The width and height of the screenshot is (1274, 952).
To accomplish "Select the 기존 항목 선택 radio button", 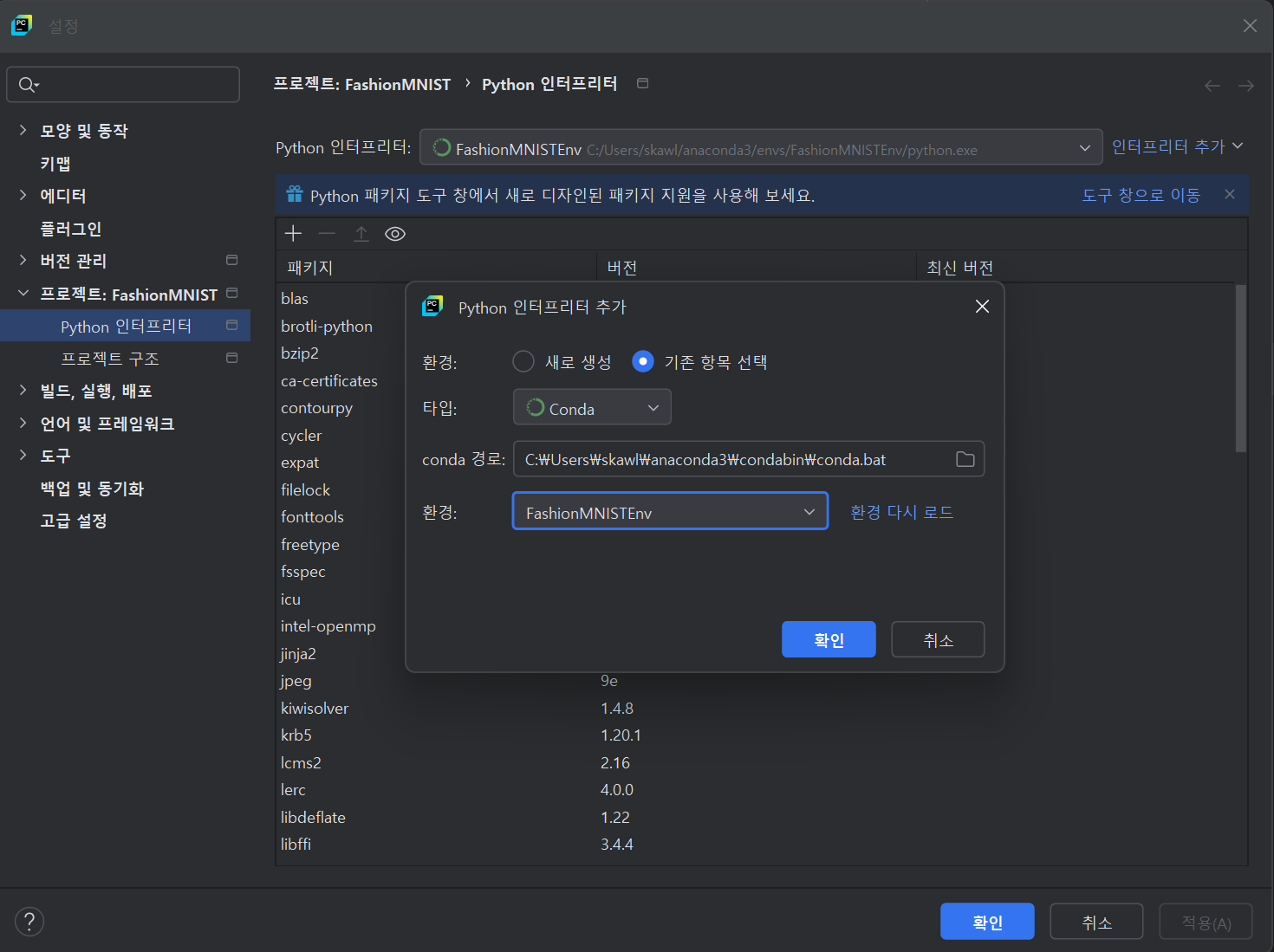I will point(643,361).
